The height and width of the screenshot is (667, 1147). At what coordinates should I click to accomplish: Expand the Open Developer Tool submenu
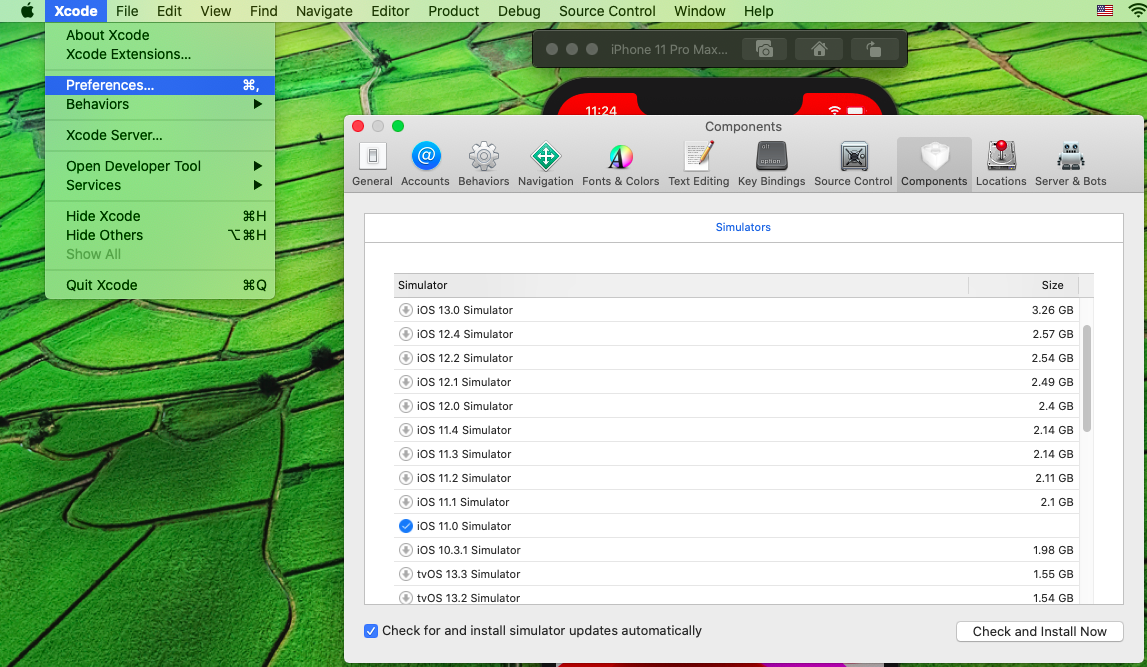coord(159,166)
